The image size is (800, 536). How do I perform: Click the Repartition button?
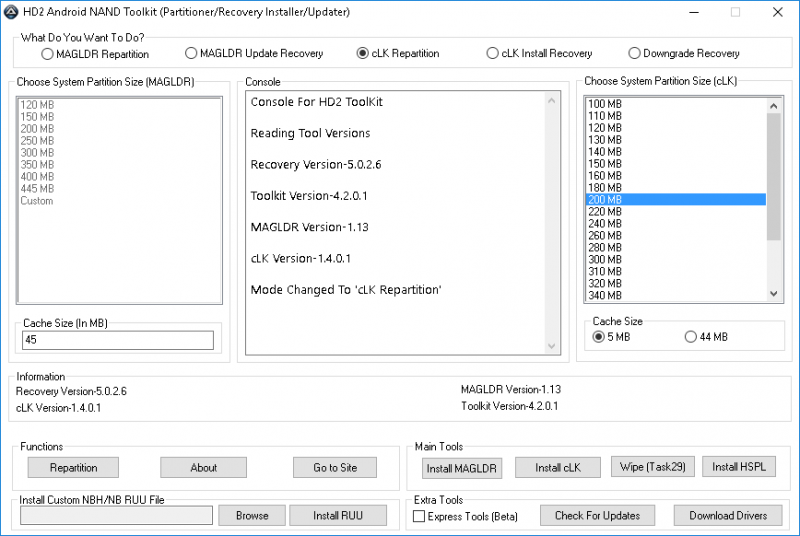[73, 468]
